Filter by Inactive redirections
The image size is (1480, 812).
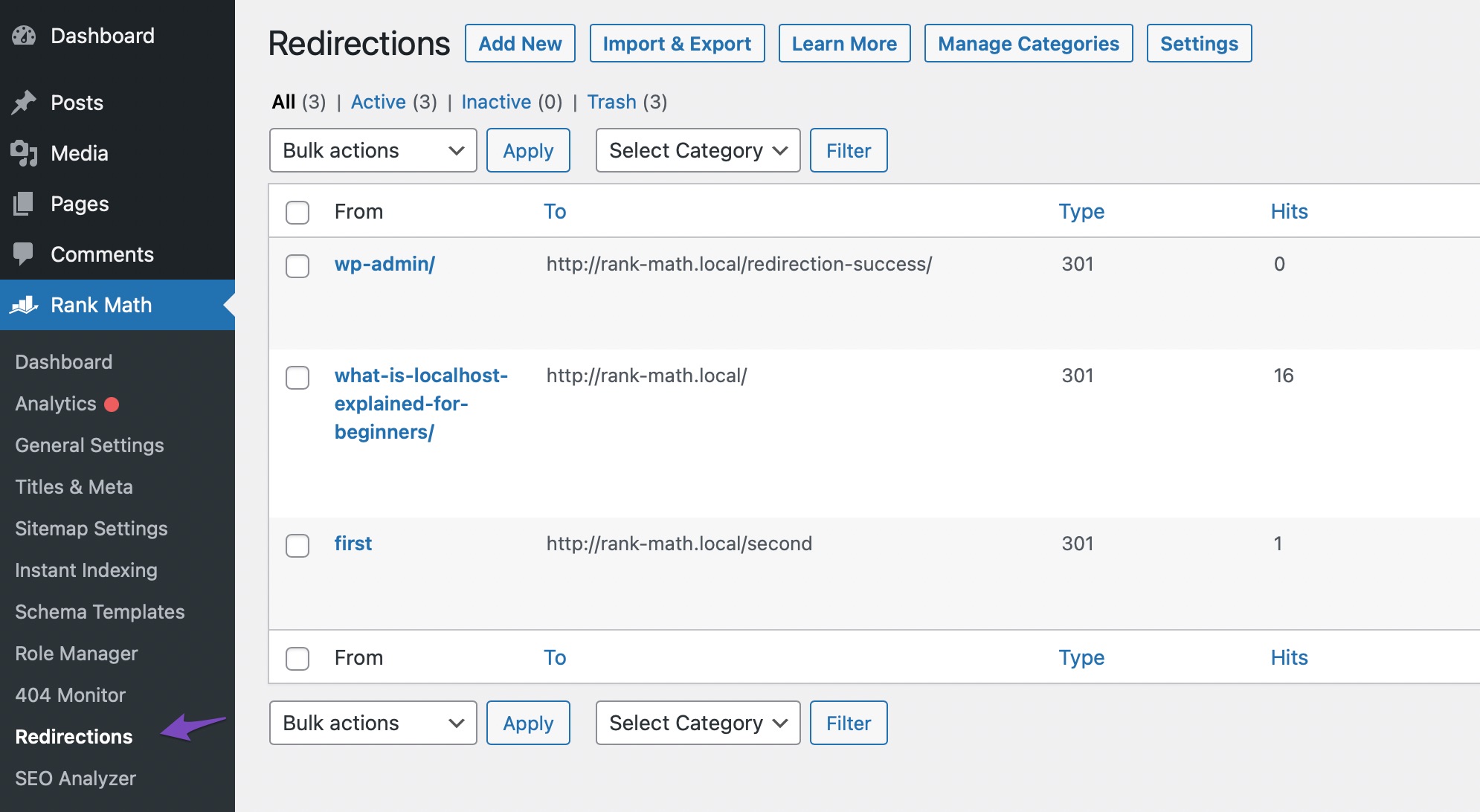tap(496, 102)
